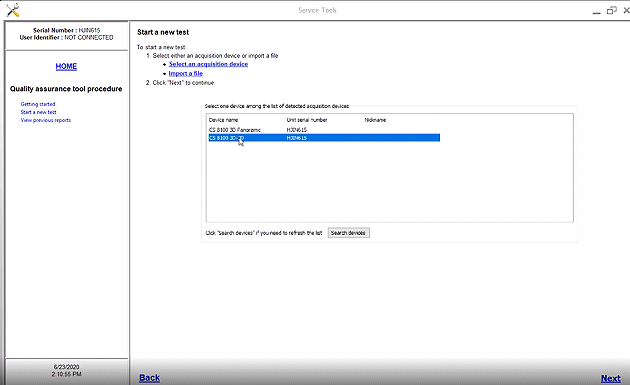
Task: Close the Service Tools window
Action: click(626, 11)
